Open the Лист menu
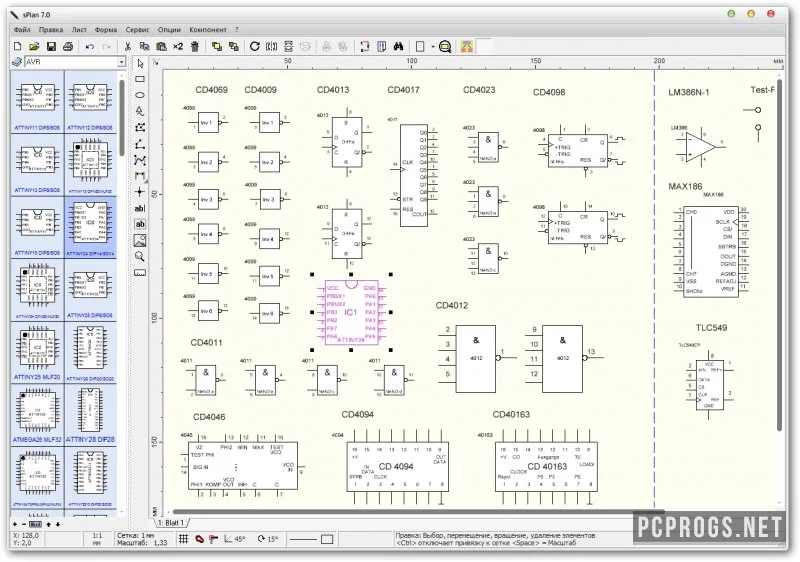This screenshot has height=562, width=800. [79, 30]
